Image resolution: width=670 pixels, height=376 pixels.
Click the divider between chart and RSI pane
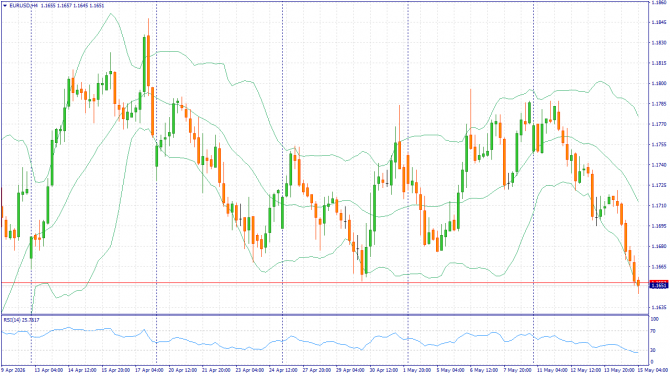pyautogui.click(x=325, y=315)
